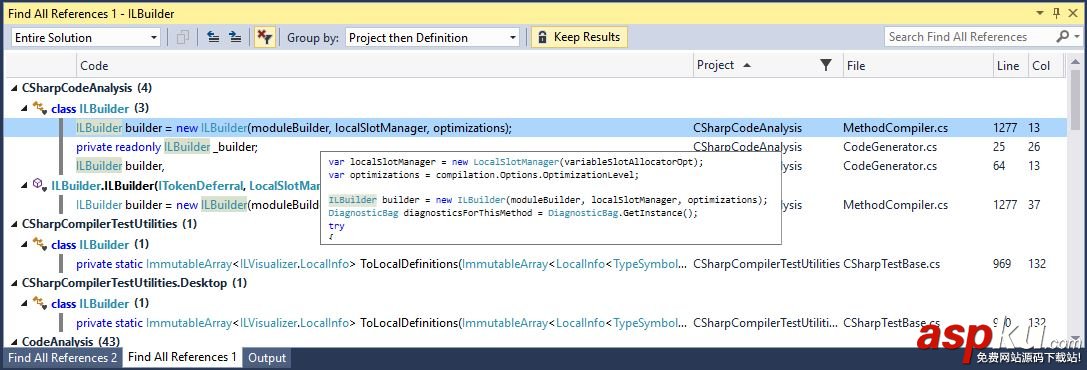The image size is (1087, 370).
Task: Select ToLocalDefinitions result in CSharpTestBase.cs line 969
Action: 535,264
